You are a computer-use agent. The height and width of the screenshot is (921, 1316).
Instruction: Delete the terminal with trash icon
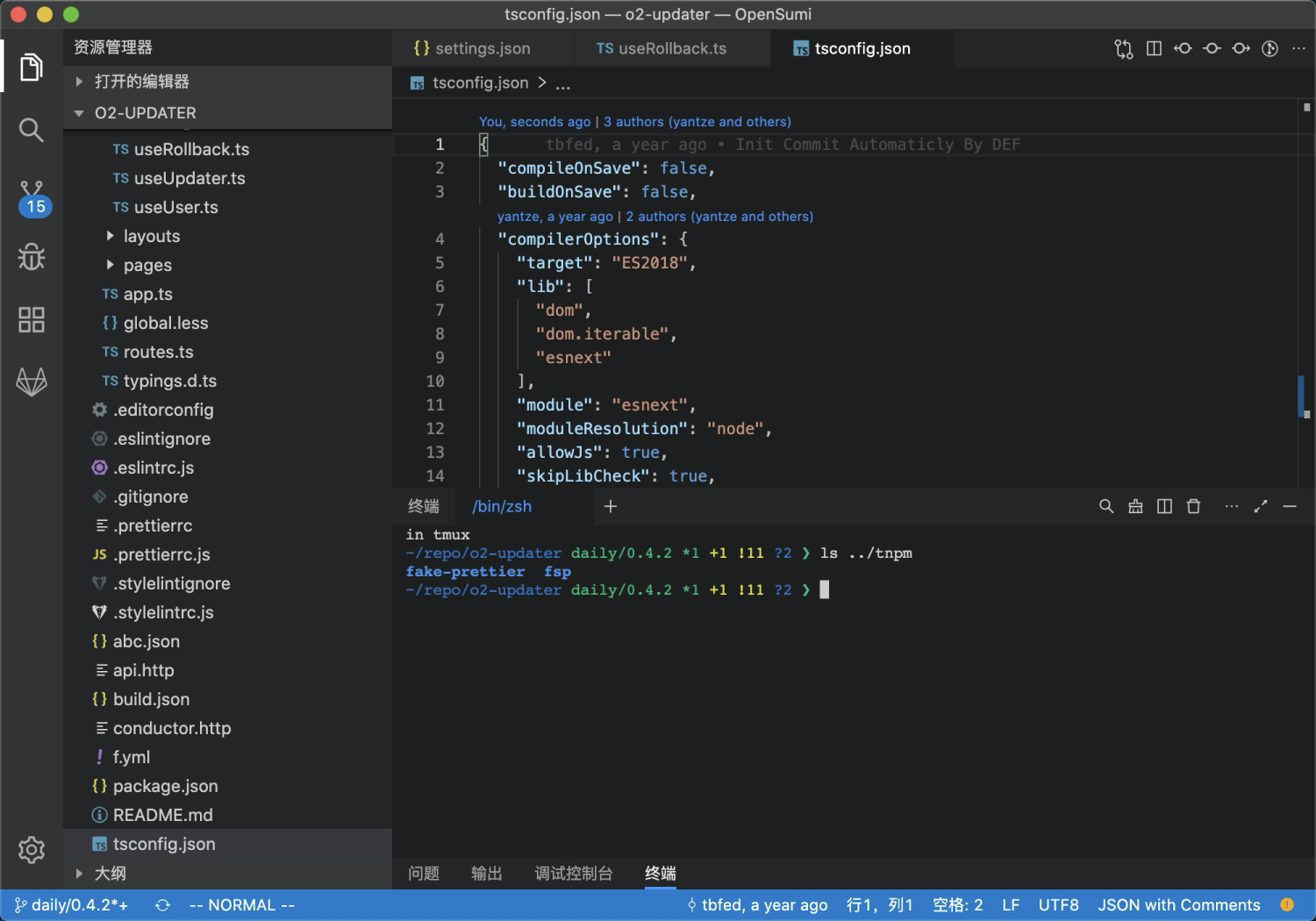click(1193, 506)
